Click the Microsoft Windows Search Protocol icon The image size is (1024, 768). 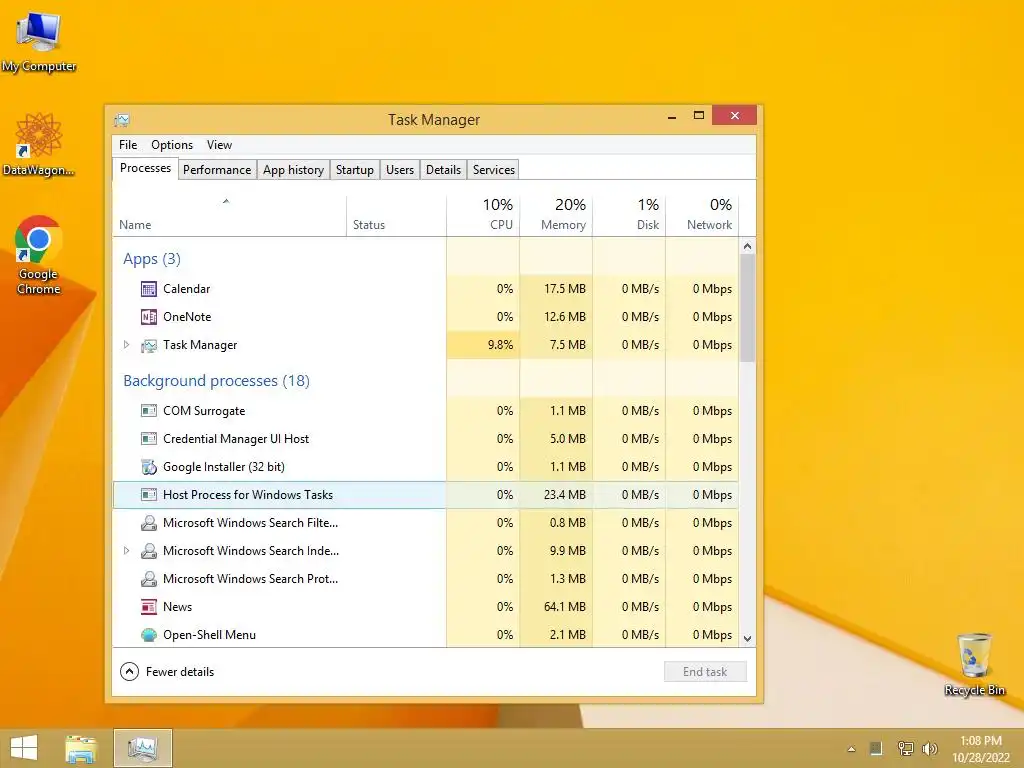pyautogui.click(x=149, y=579)
